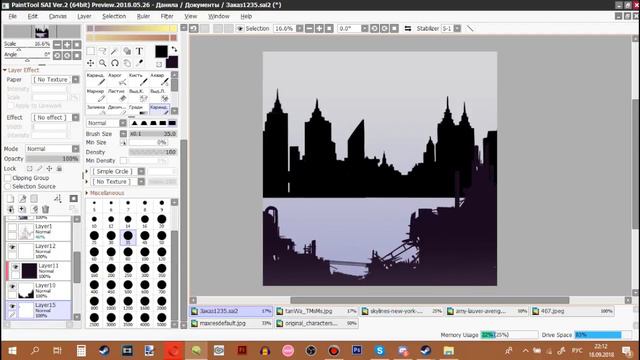The width and height of the screenshot is (640, 360).
Task: Swap foreground and background colors
Action: 174,49
